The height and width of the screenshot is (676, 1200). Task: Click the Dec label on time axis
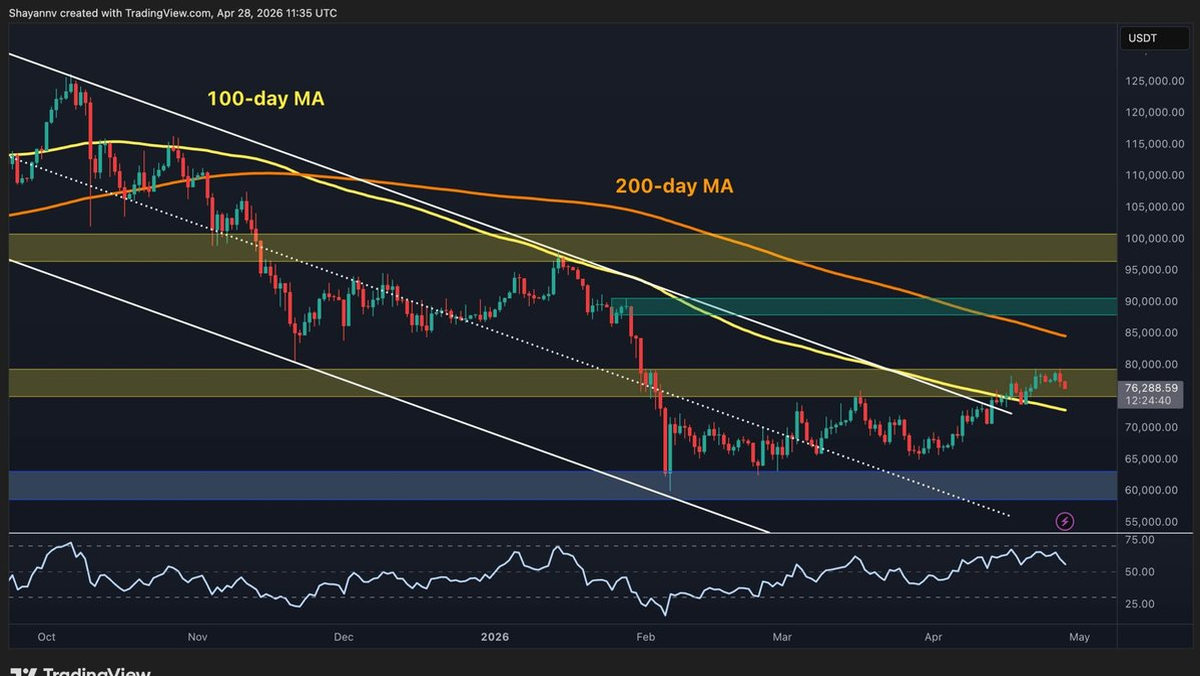point(343,636)
